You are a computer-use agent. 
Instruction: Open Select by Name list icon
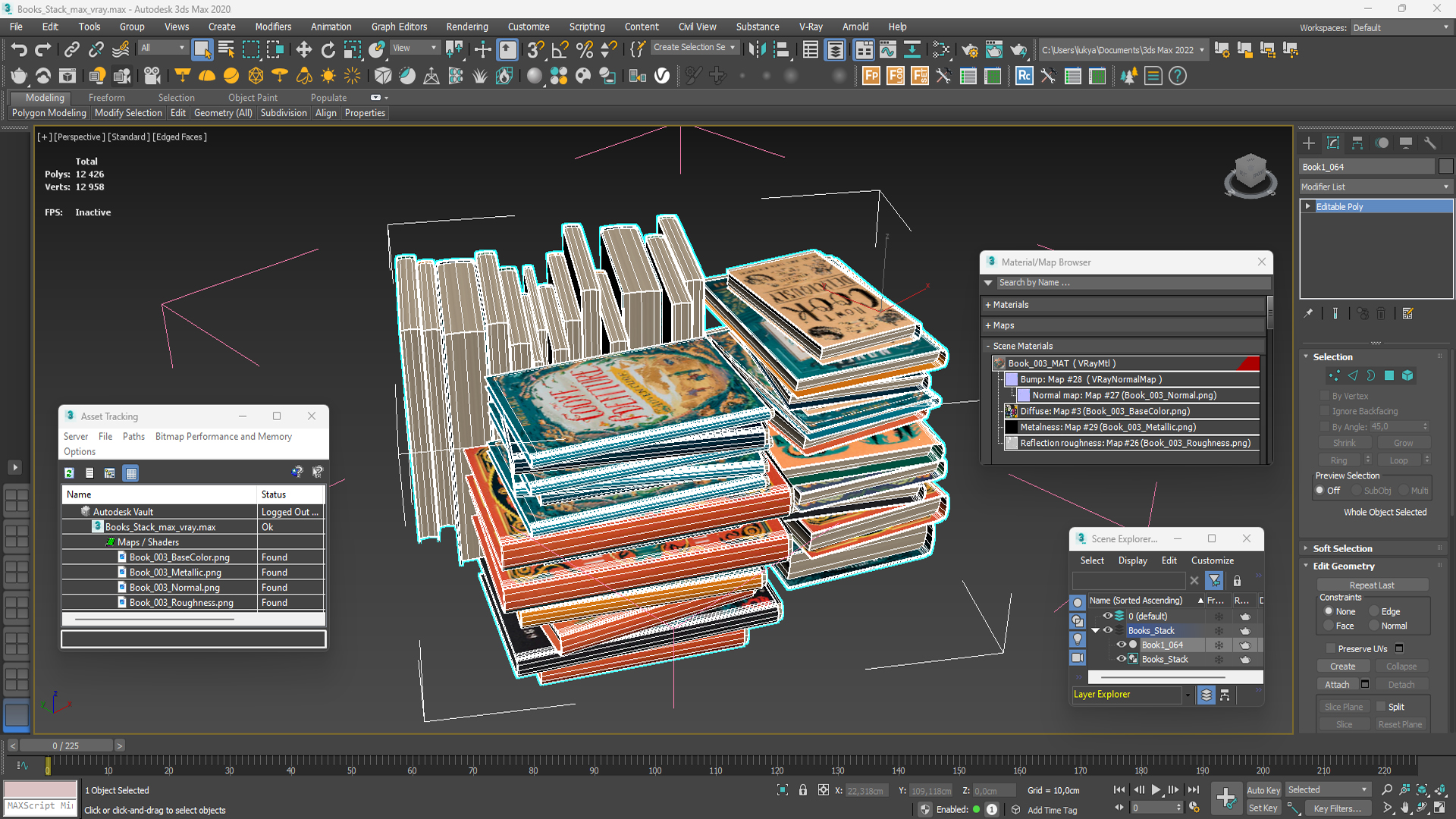click(226, 50)
